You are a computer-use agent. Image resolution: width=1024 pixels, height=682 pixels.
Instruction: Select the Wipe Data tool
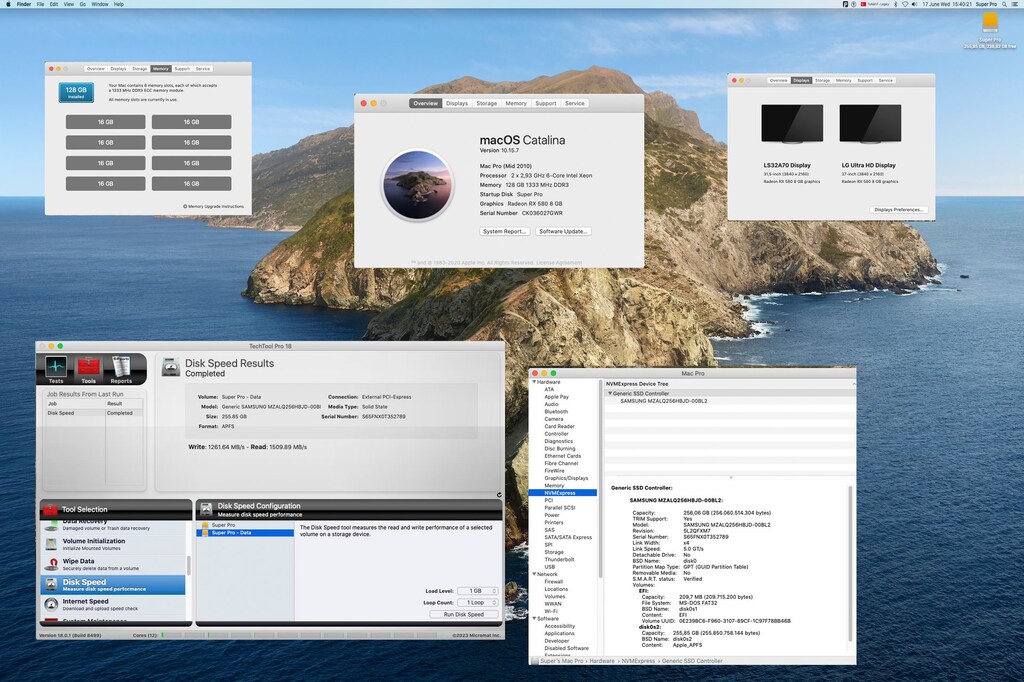point(114,564)
